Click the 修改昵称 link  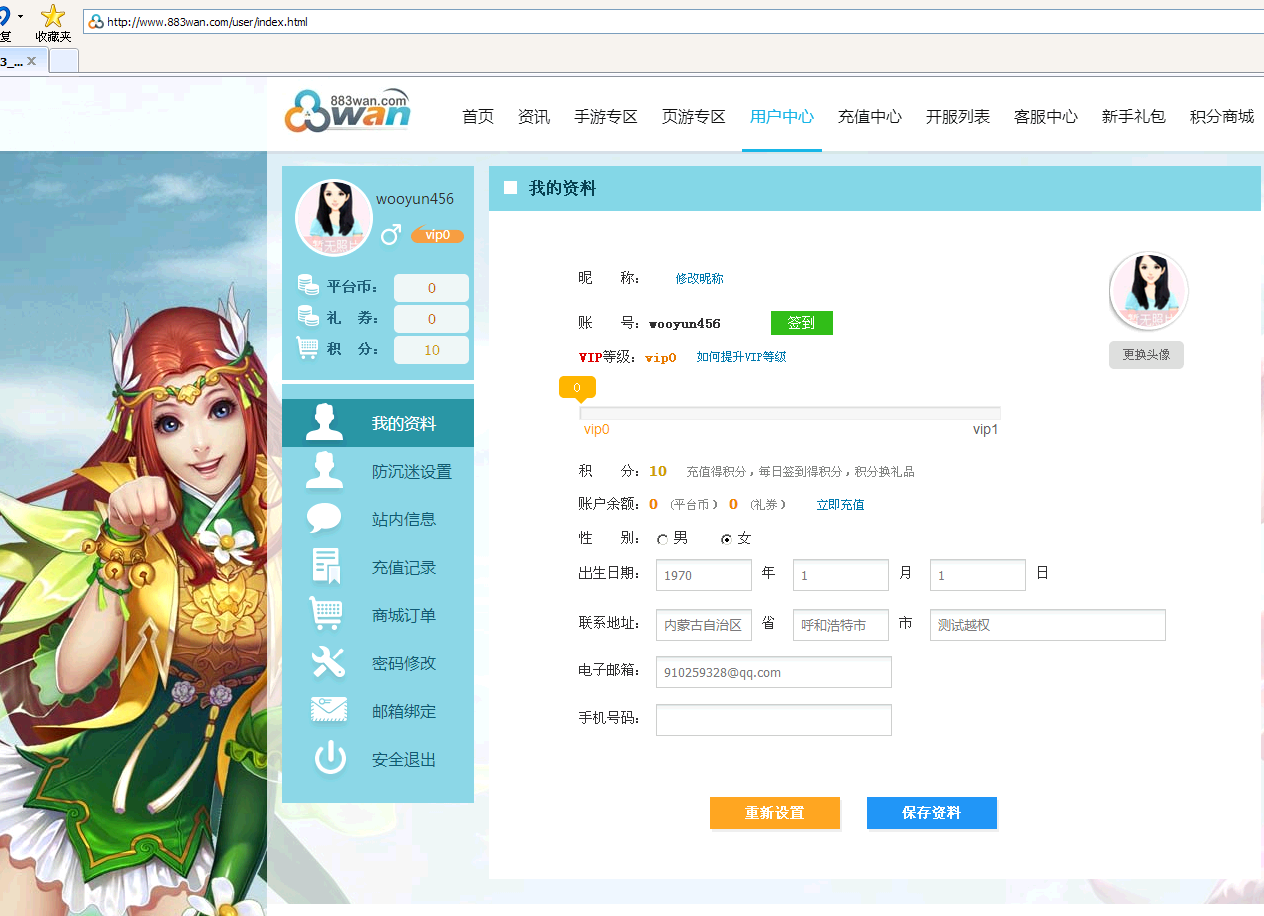(700, 279)
